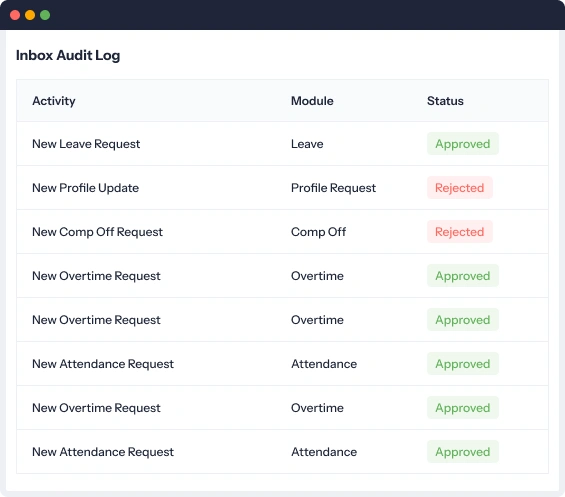Click the yellow minimize window dot

(x=30, y=15)
